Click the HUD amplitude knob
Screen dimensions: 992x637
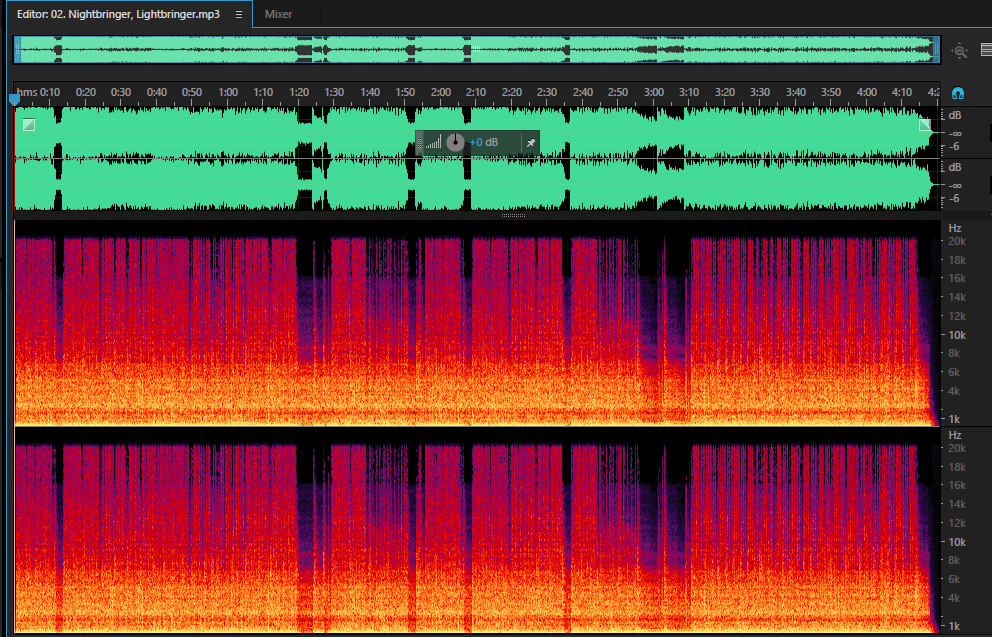coord(455,142)
